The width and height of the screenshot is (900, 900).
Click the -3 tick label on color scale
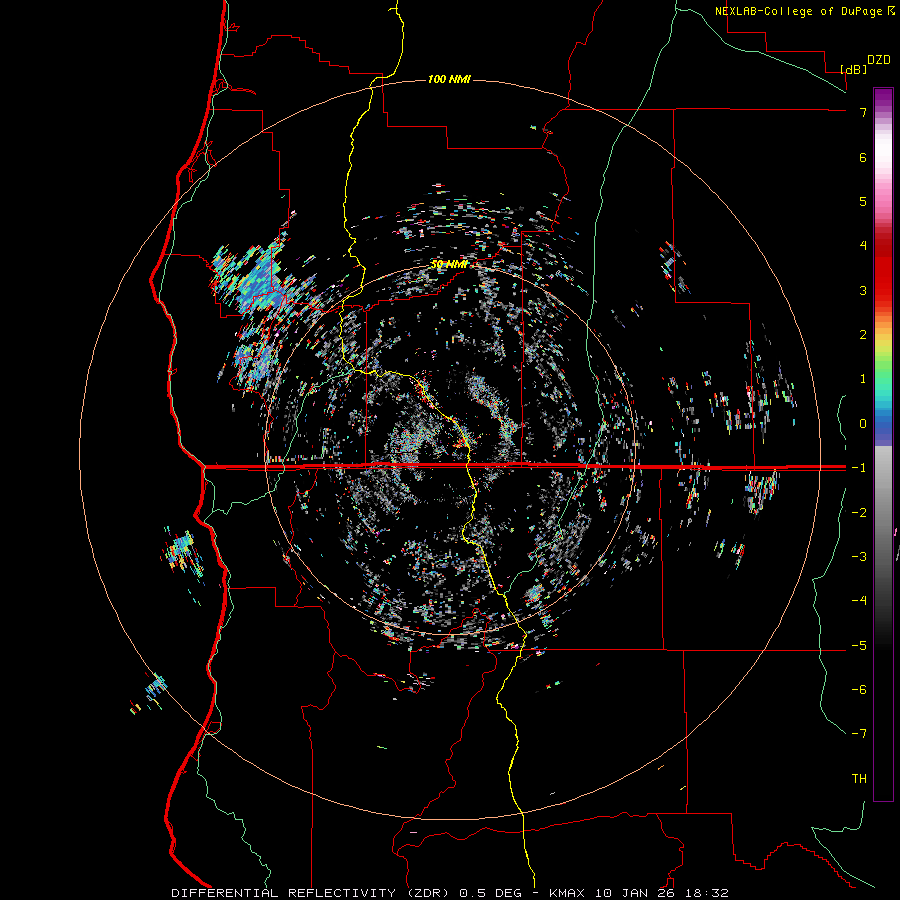pyautogui.click(x=859, y=556)
